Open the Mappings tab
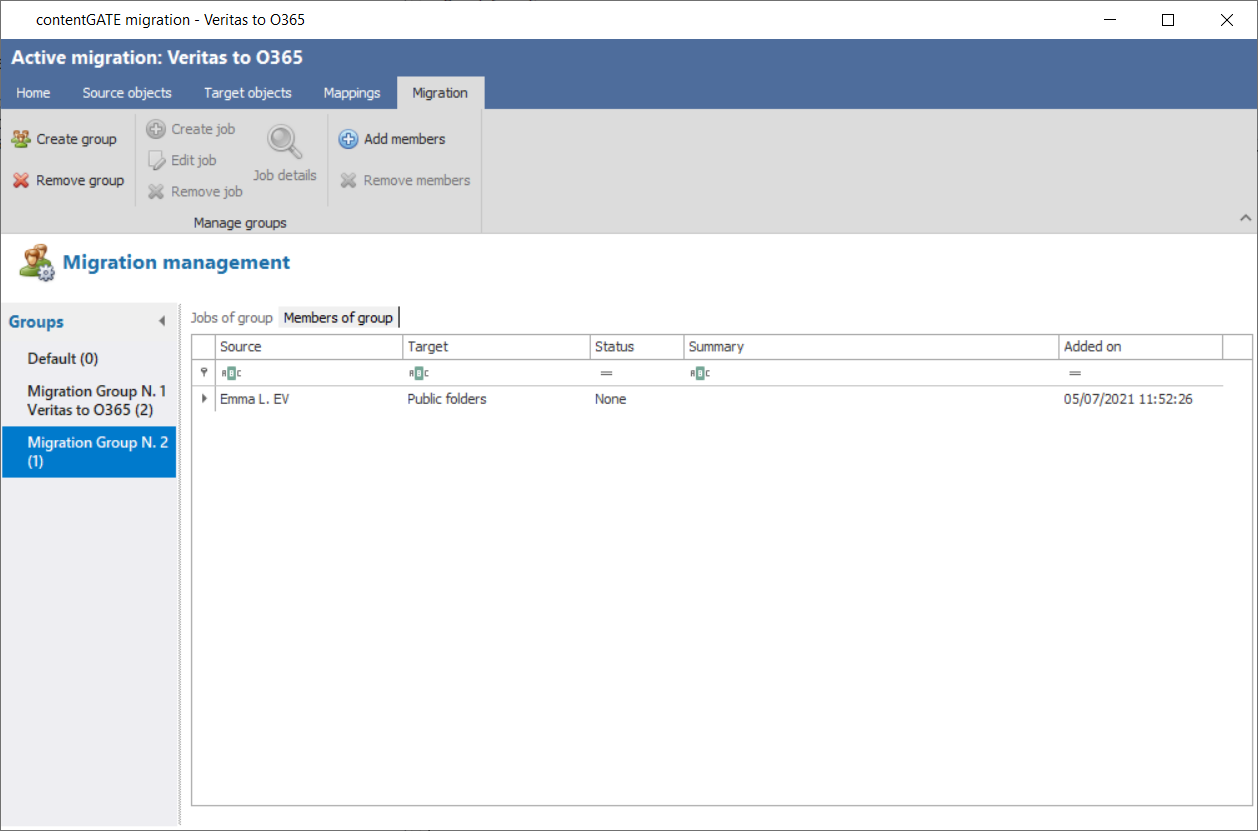 (352, 93)
